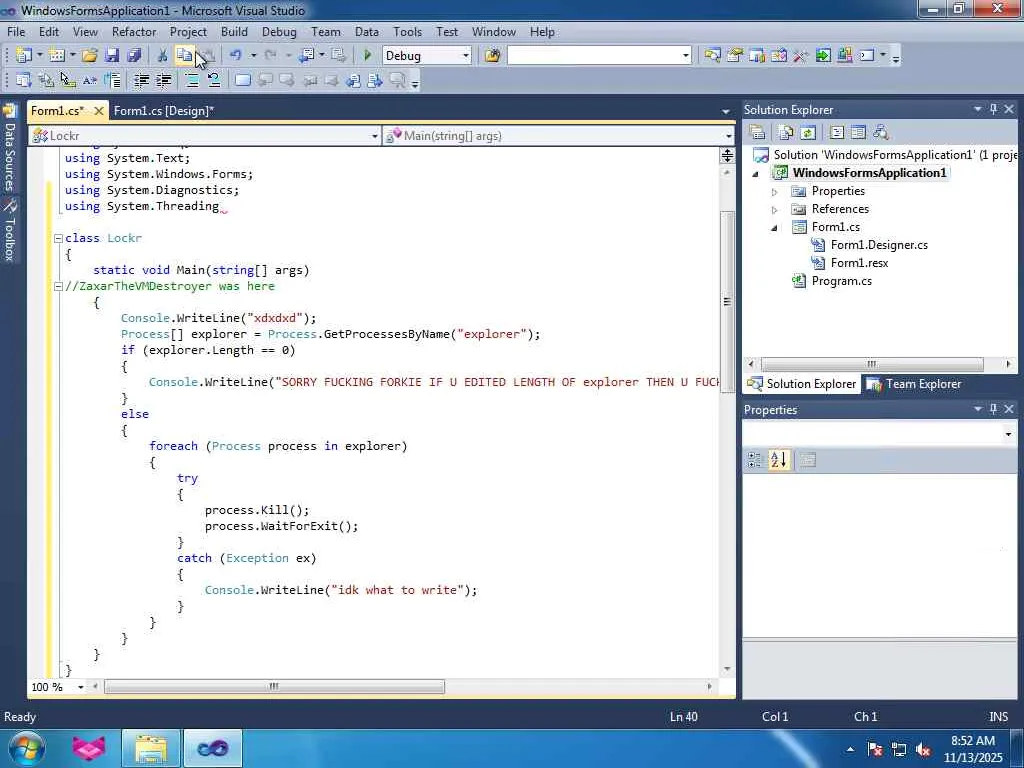Open the Debug menu
This screenshot has width=1024, height=768.
(279, 31)
